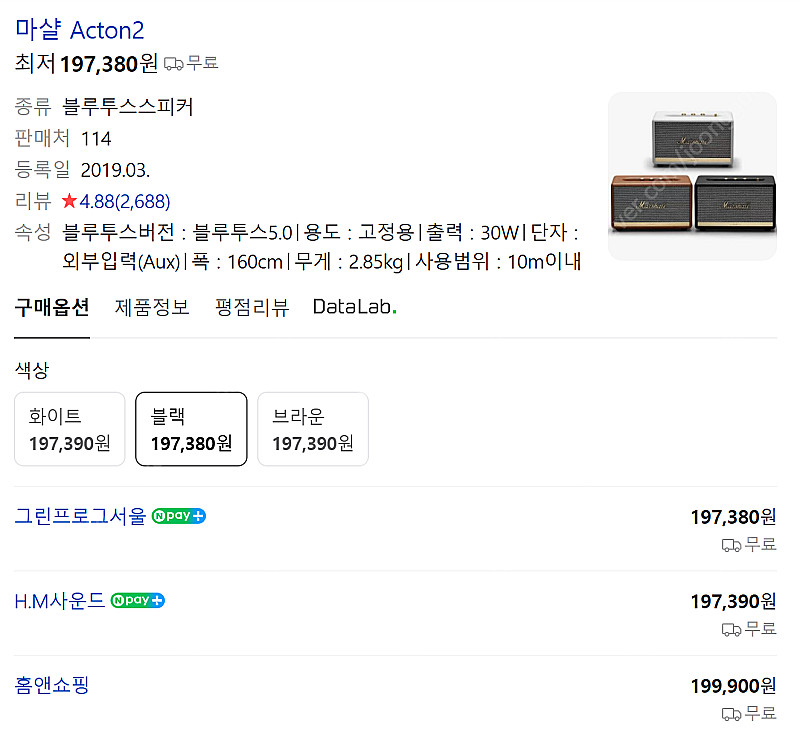This screenshot has height=735, width=800.
Task: Open the 평점리뷰 tab
Action: 252,307
